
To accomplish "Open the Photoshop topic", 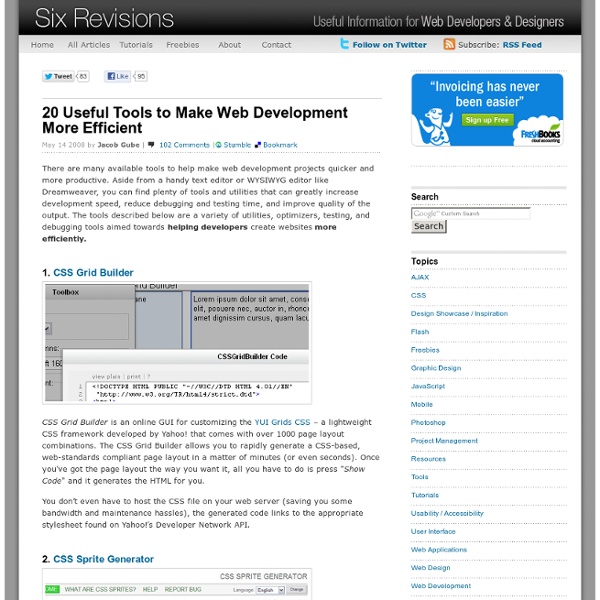I will 428,422.
